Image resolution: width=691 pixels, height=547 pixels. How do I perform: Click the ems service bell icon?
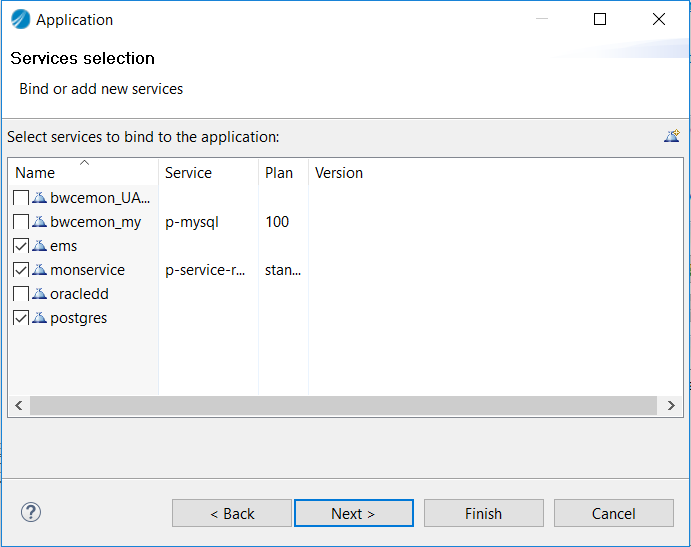coord(39,246)
